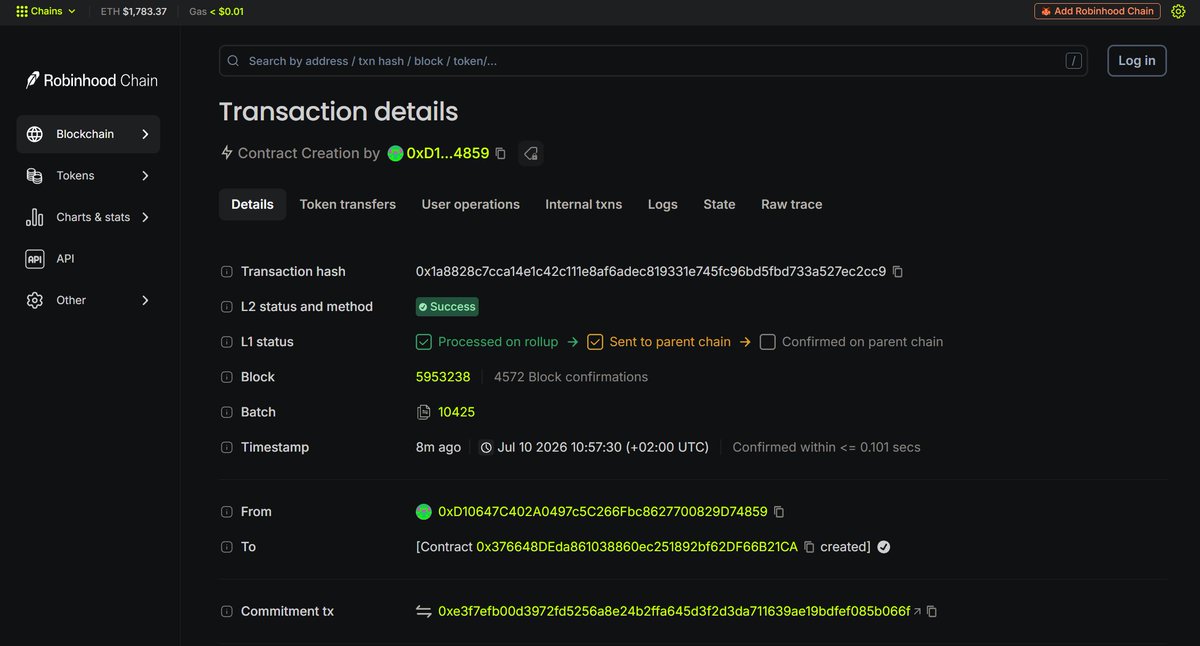Viewport: 1200px width, 646px height.
Task: Click the Charts & stats bar chart icon
Action: click(x=35, y=217)
